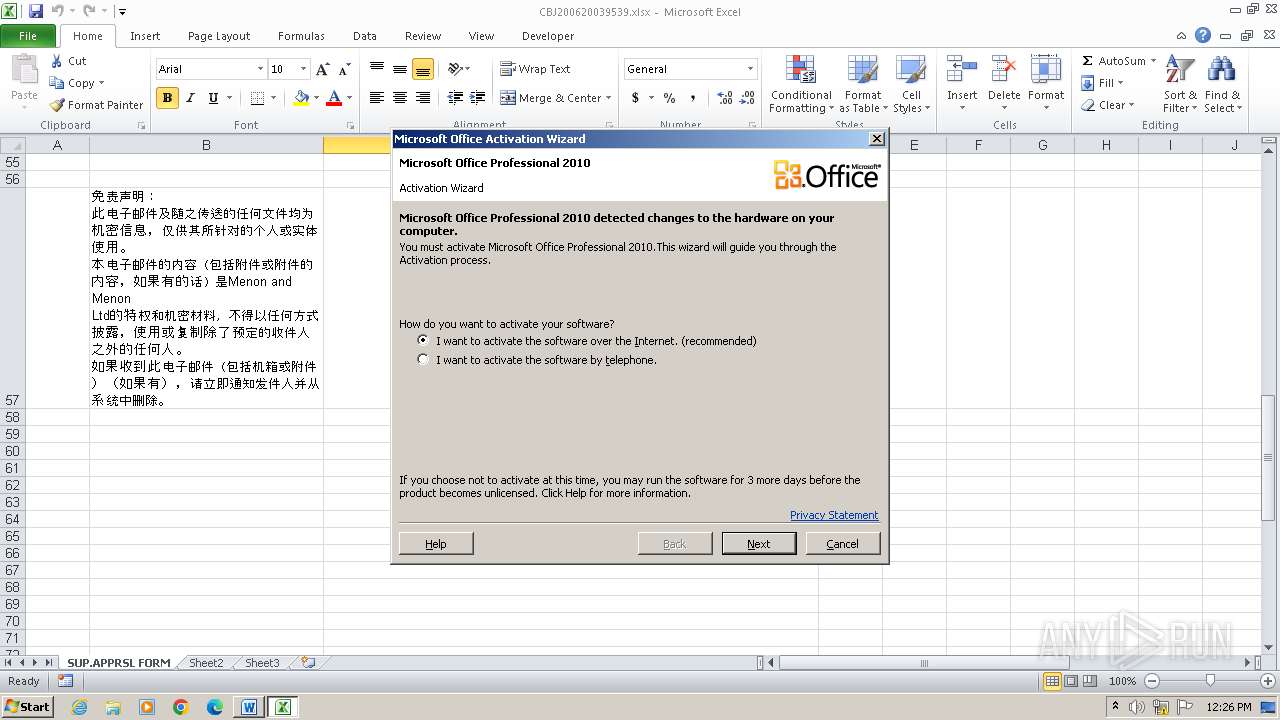Click Cancel in Activation Wizard
The height and width of the screenshot is (720, 1280).
click(x=842, y=544)
